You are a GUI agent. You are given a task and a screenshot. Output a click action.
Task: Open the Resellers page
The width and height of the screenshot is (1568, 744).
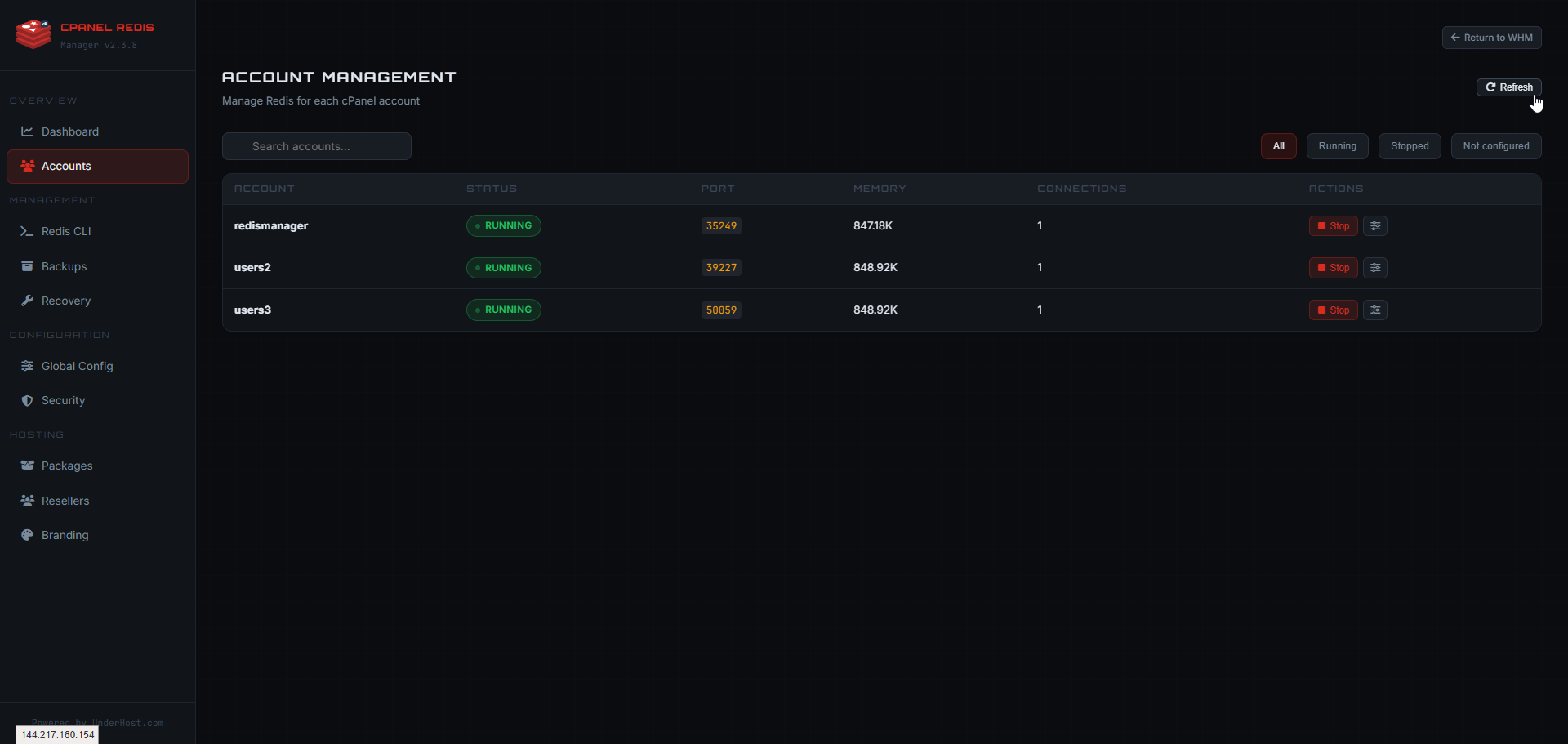65,501
